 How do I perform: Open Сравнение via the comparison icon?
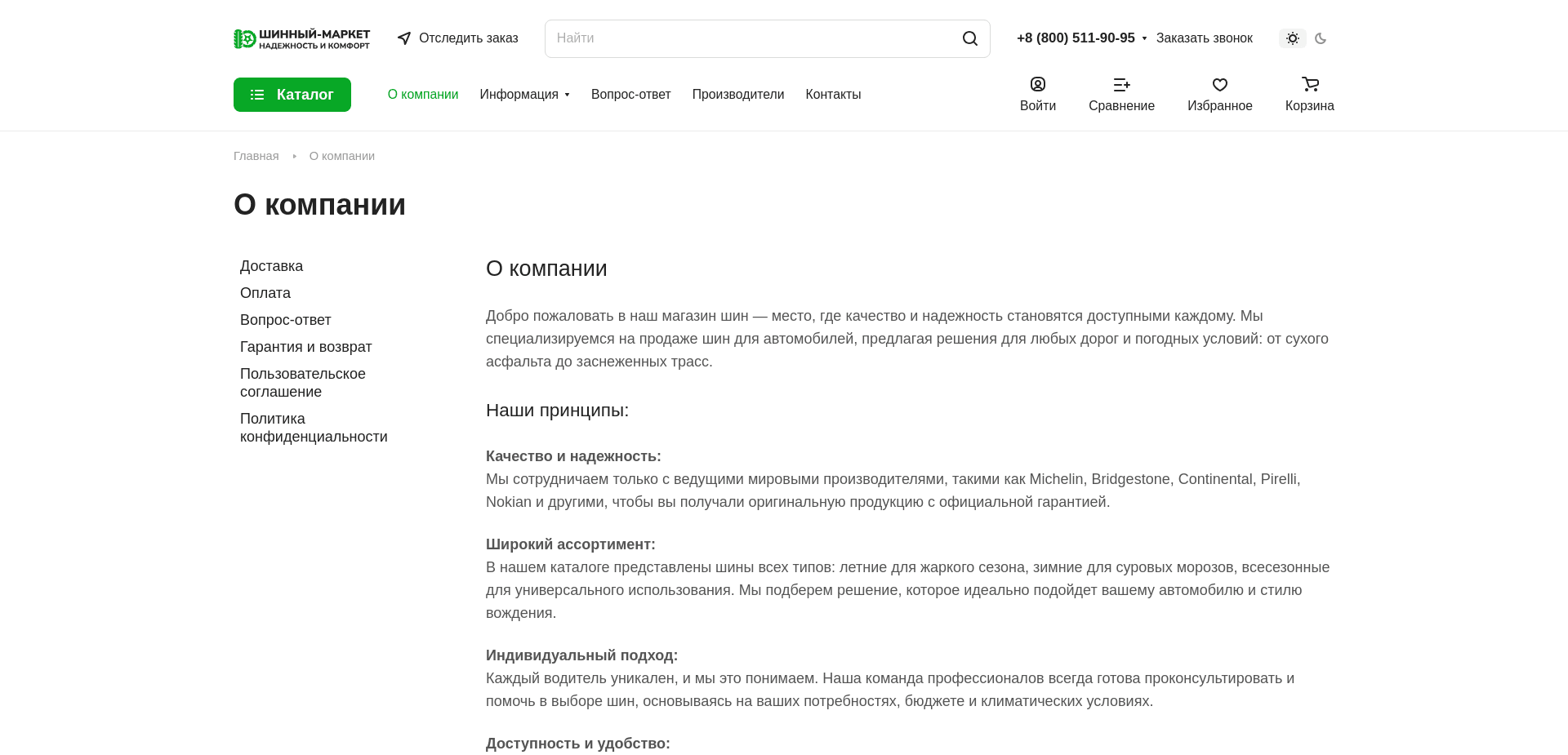point(1120,85)
